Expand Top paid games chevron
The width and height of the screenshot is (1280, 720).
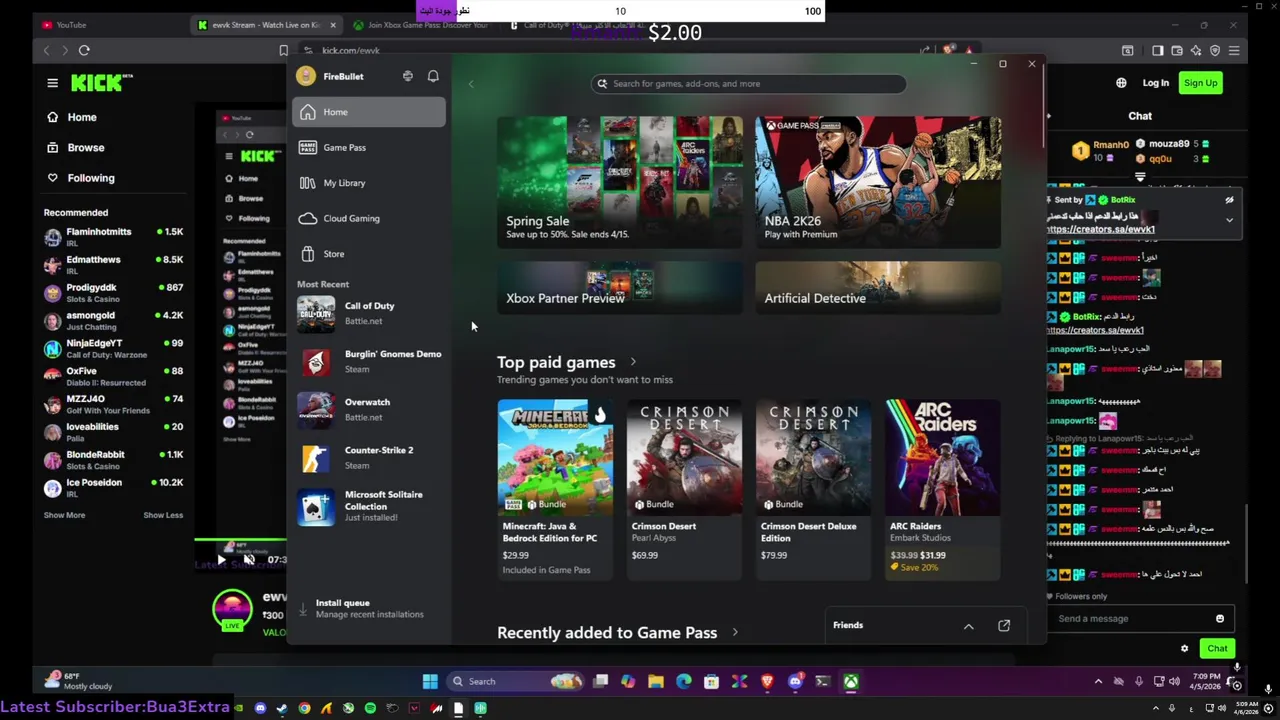point(633,362)
